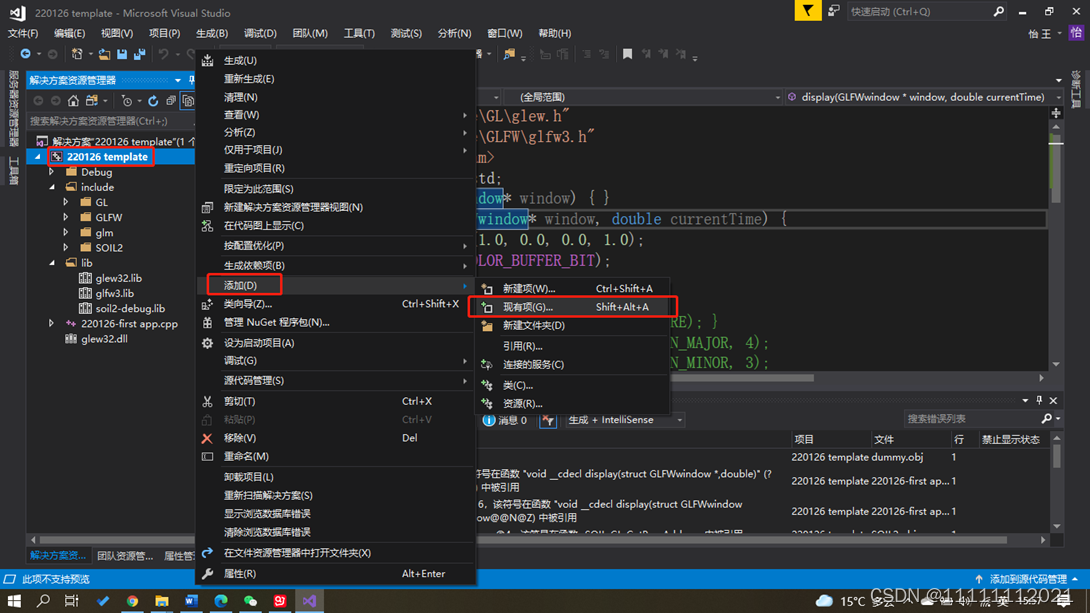Open the 生成 + IntelliSense dropdown
The height and width of the screenshot is (613, 1090).
pyautogui.click(x=625, y=420)
